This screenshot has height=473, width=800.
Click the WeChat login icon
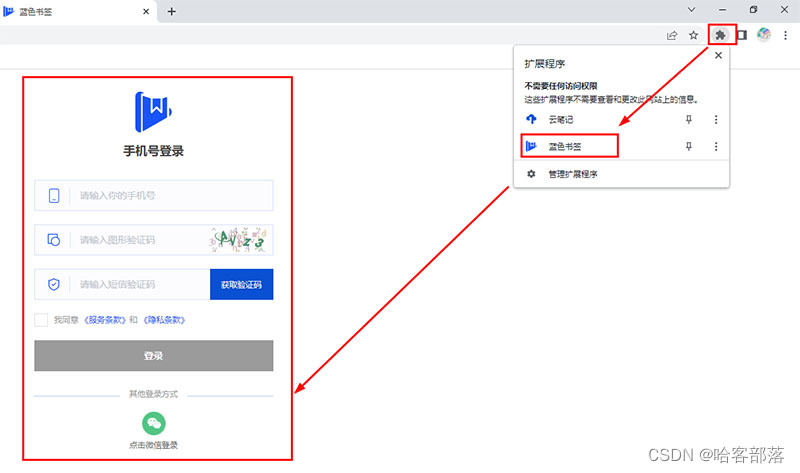(x=154, y=423)
